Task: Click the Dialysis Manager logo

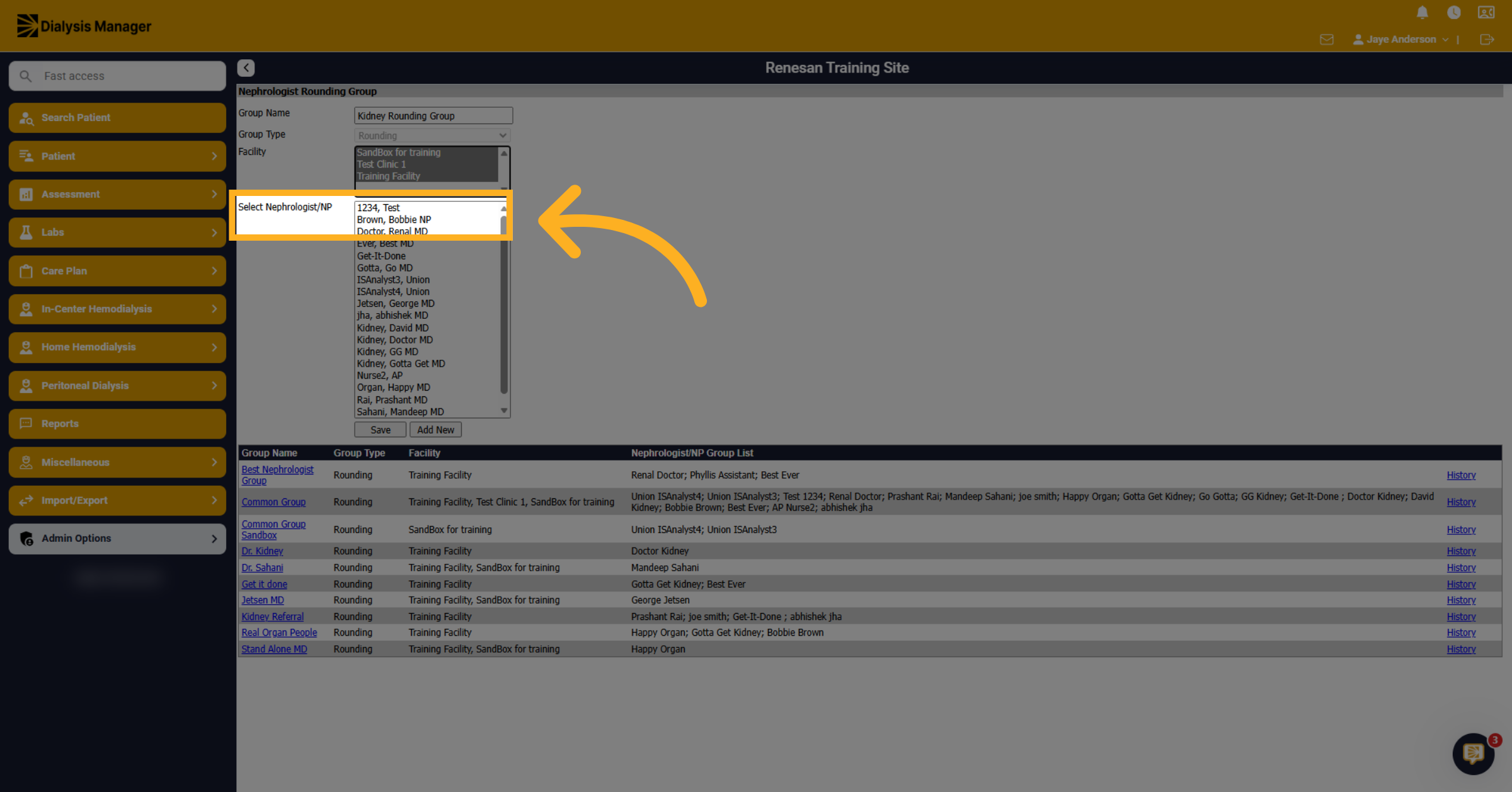Action: coord(84,26)
